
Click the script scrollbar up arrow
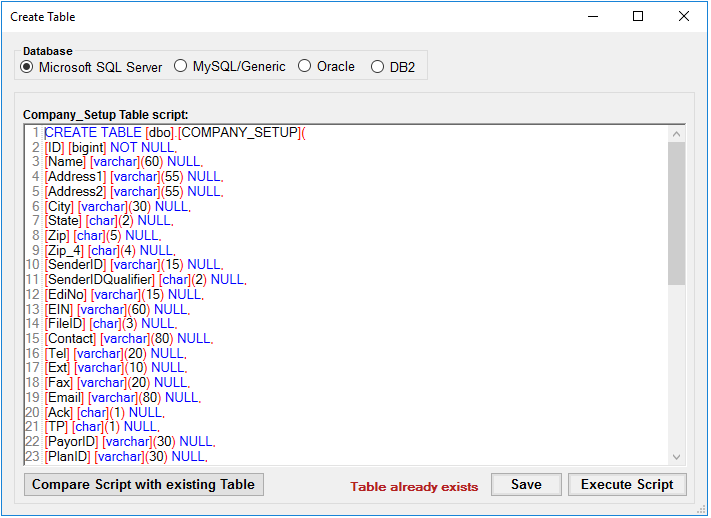click(677, 134)
